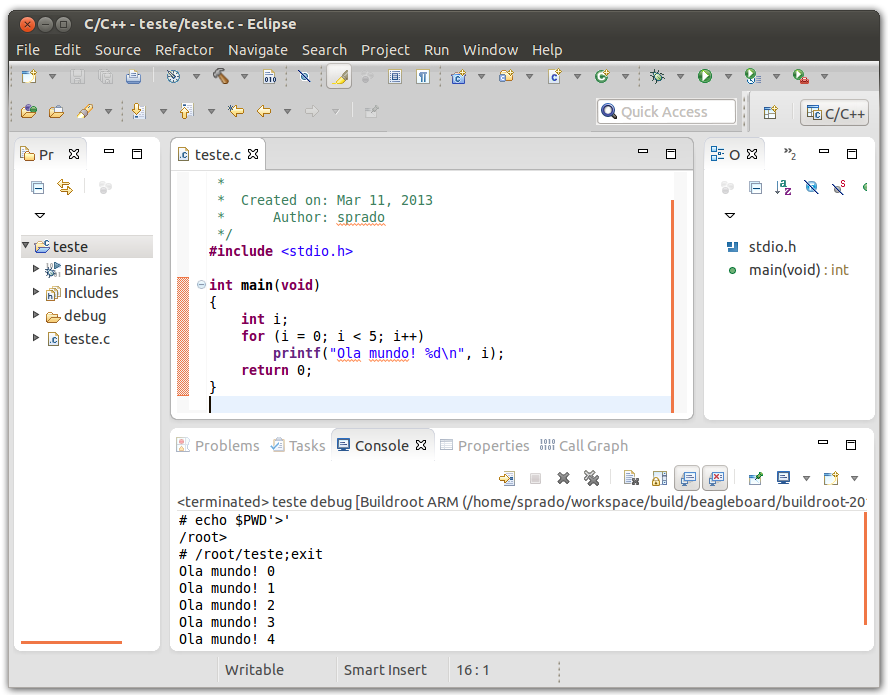888x695 pixels.
Task: Click the New C/C++ Project icon
Action: click(x=458, y=76)
